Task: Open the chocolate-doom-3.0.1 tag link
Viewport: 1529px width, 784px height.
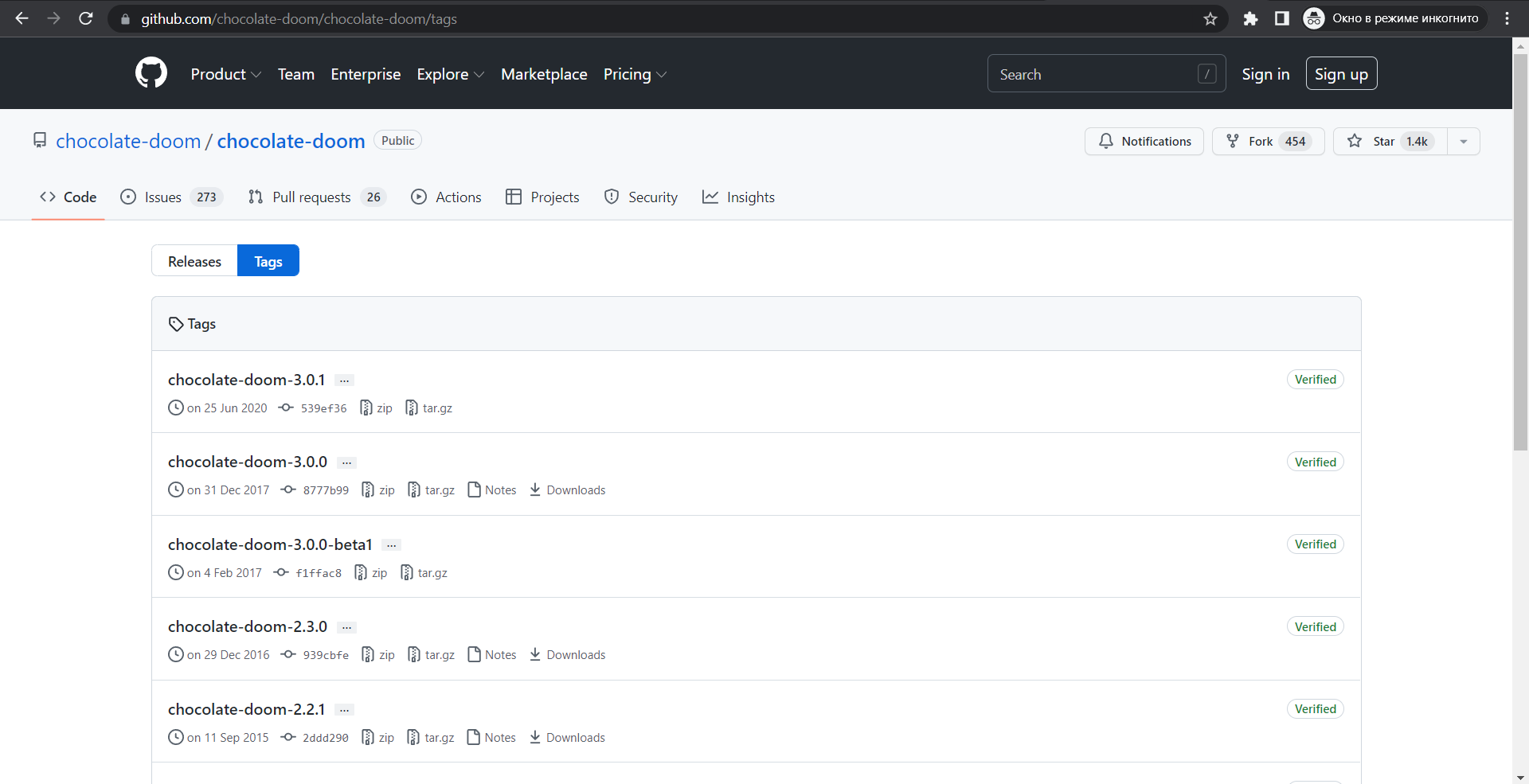Action: [x=246, y=380]
